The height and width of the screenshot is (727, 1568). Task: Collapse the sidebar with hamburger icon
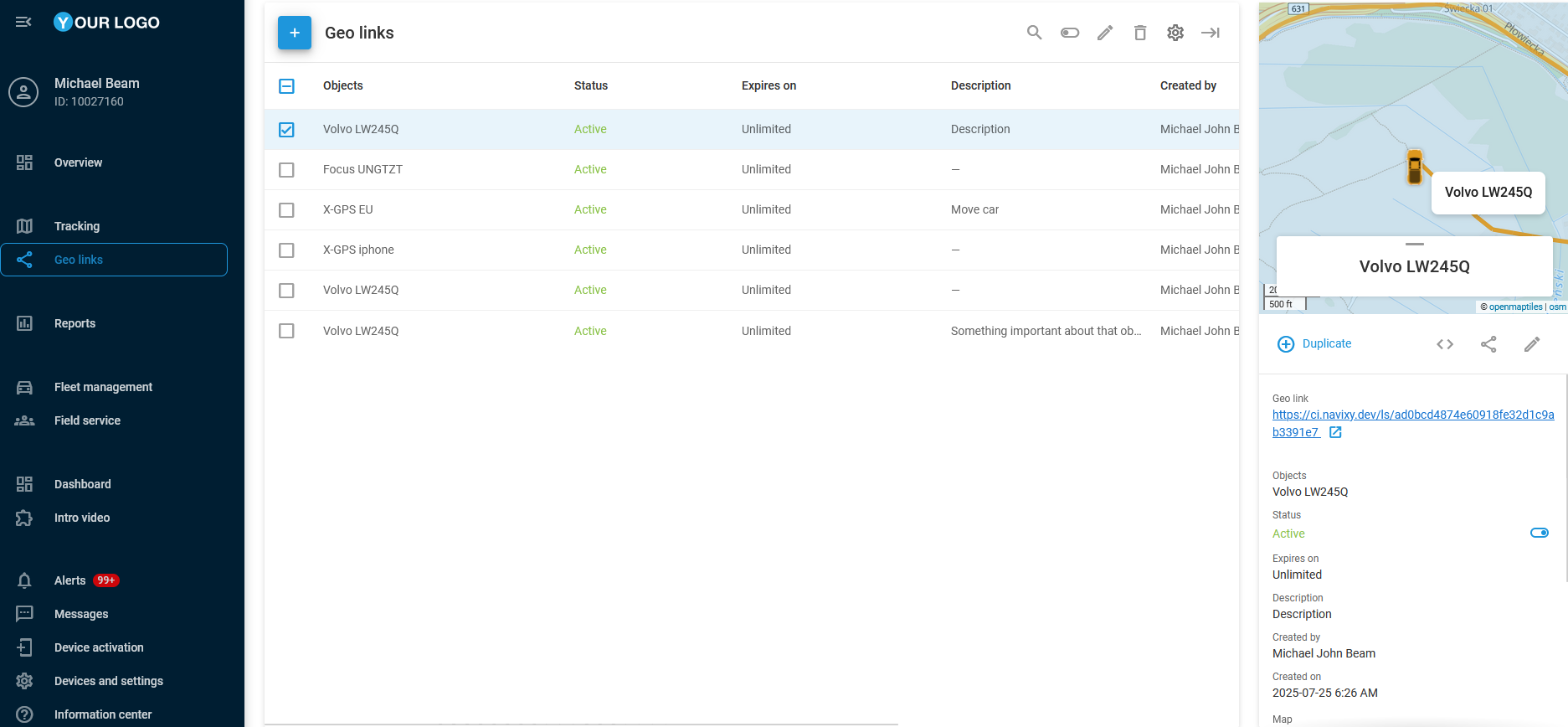[x=23, y=22]
